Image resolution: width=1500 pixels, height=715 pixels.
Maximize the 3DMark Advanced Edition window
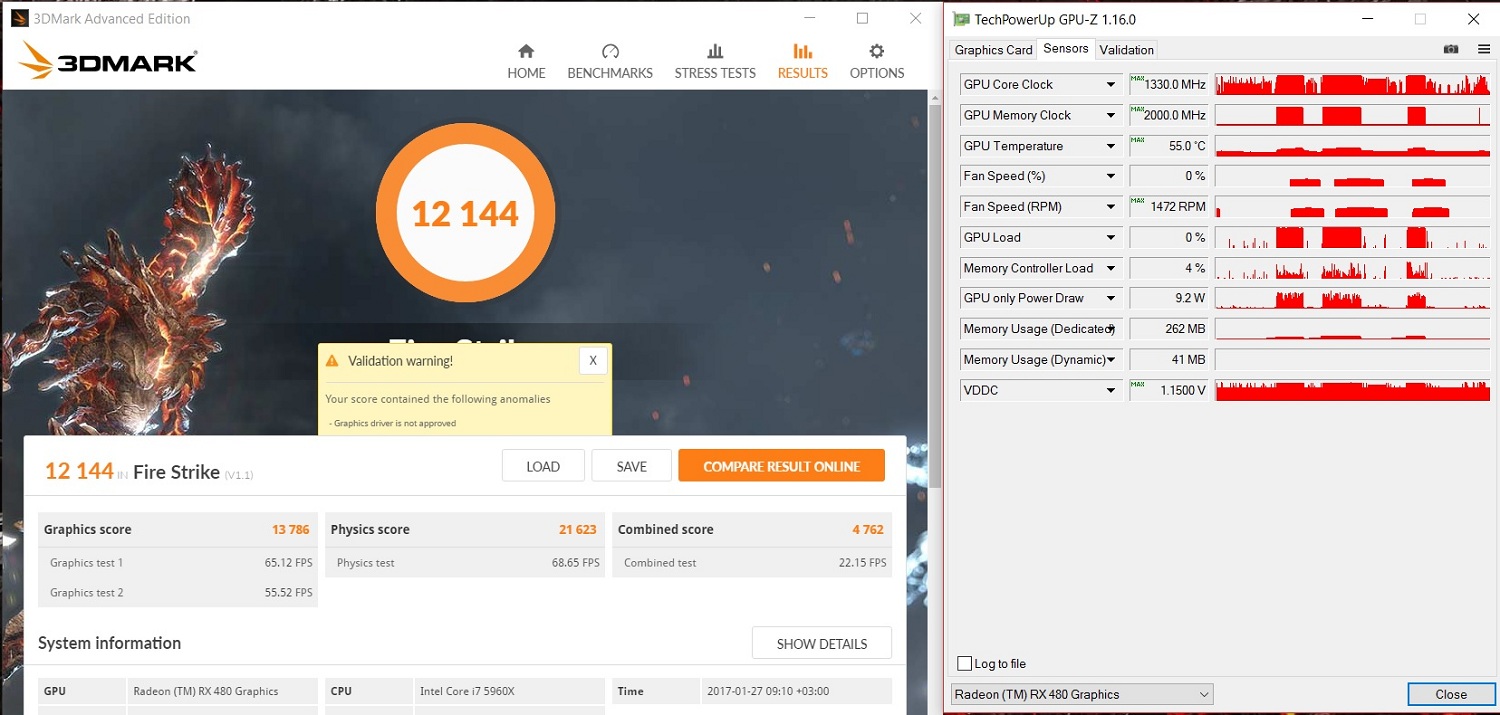[862, 18]
